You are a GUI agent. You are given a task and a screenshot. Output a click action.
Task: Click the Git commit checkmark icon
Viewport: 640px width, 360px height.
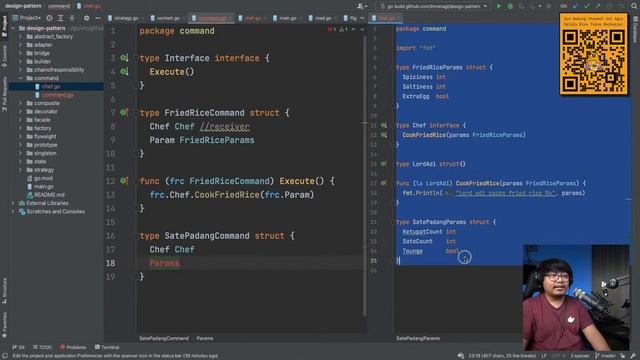tap(587, 6)
